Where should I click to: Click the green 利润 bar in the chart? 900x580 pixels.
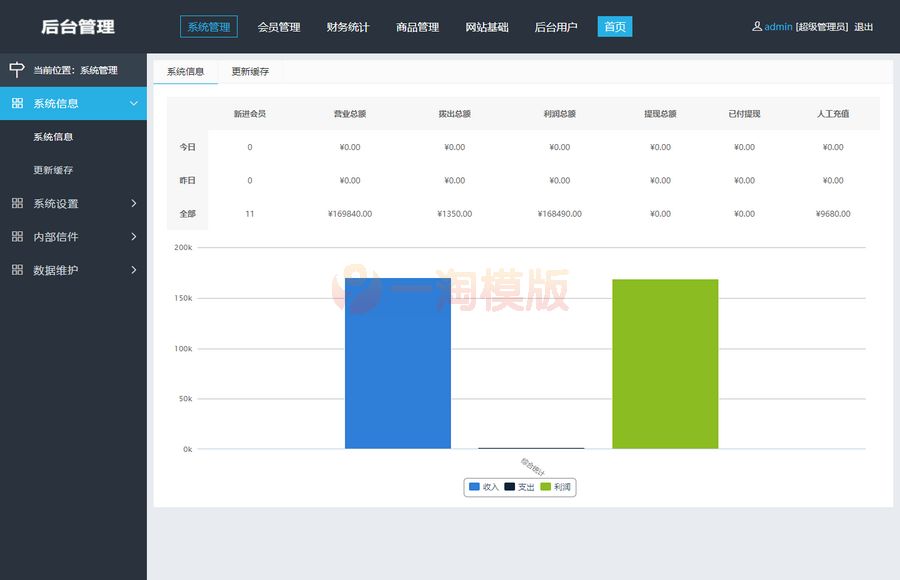coord(665,365)
